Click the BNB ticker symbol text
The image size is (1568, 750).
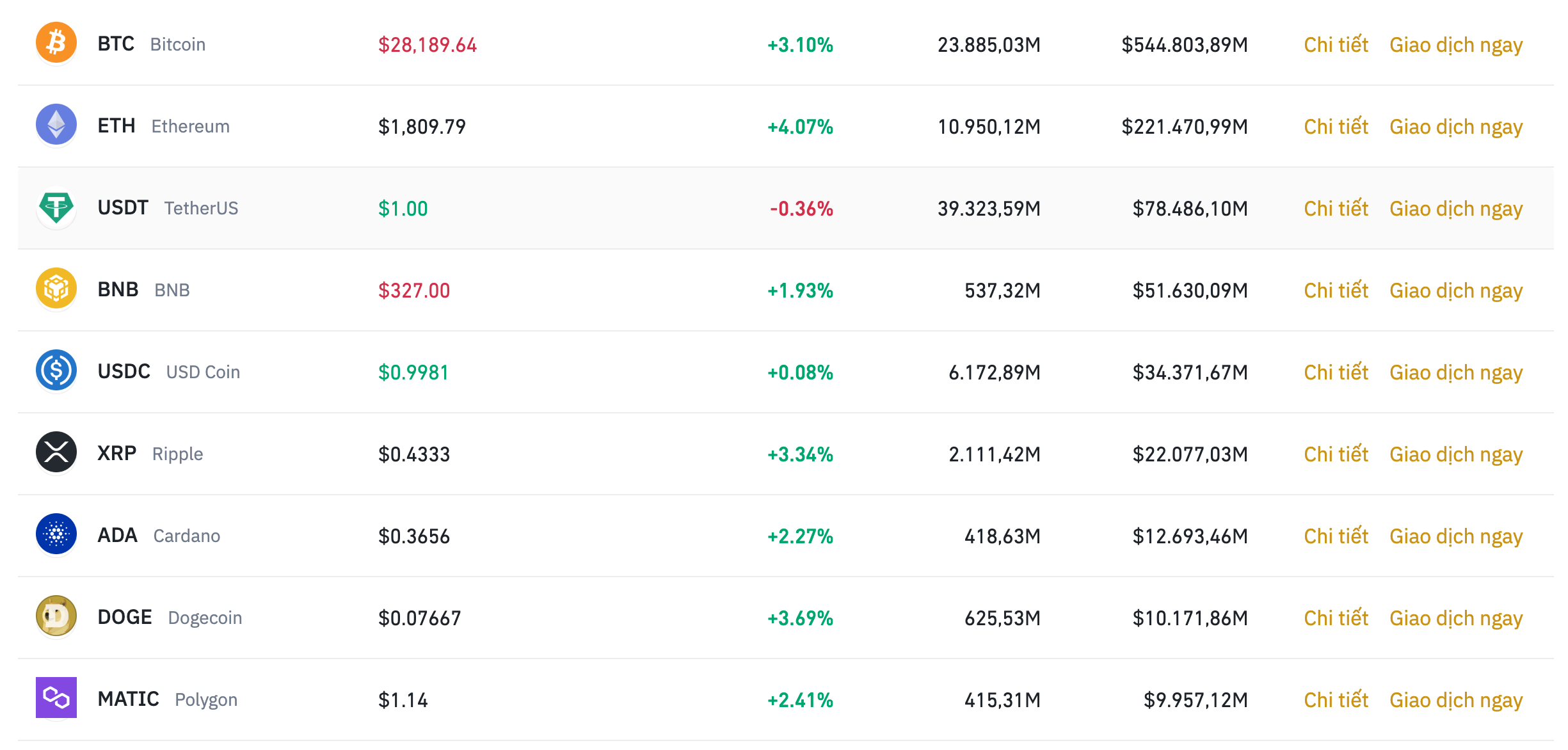tap(118, 289)
